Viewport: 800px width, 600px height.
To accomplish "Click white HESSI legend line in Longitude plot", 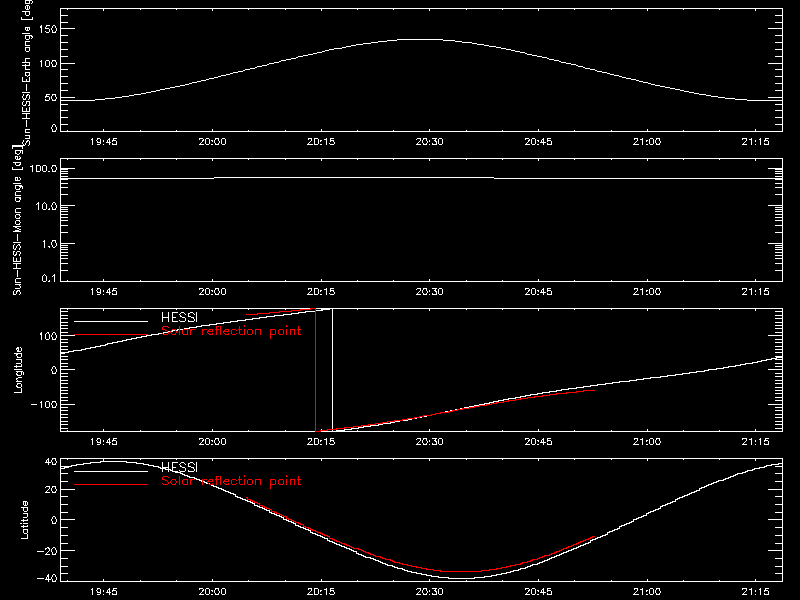I will click(111, 321).
